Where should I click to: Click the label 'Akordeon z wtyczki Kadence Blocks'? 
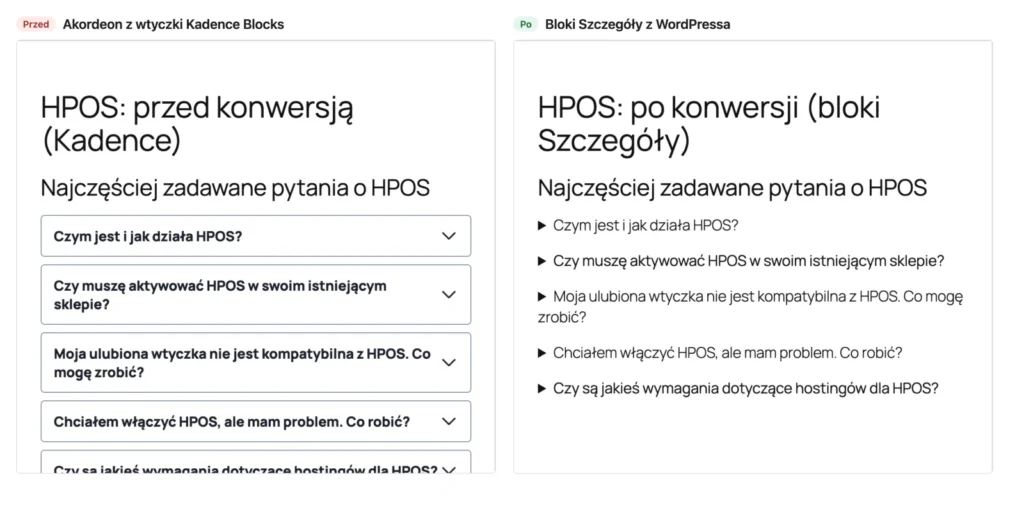coord(173,25)
